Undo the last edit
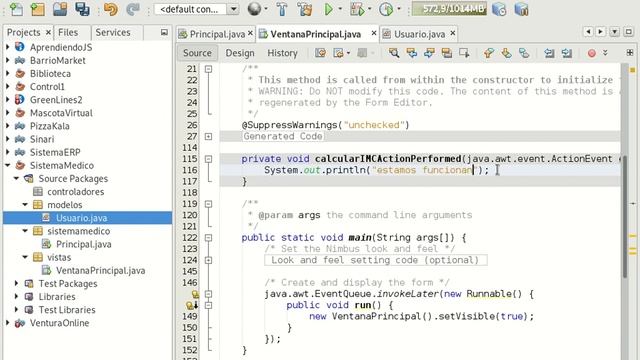The image size is (640, 360). coord(111,9)
